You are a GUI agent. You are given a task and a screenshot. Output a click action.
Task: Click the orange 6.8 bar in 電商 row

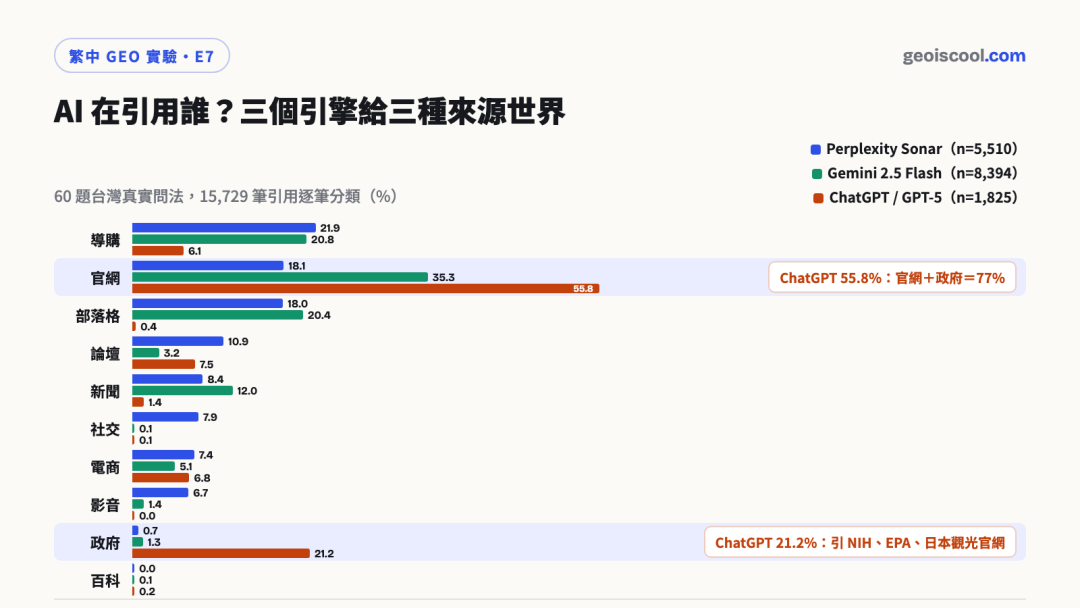(x=160, y=478)
